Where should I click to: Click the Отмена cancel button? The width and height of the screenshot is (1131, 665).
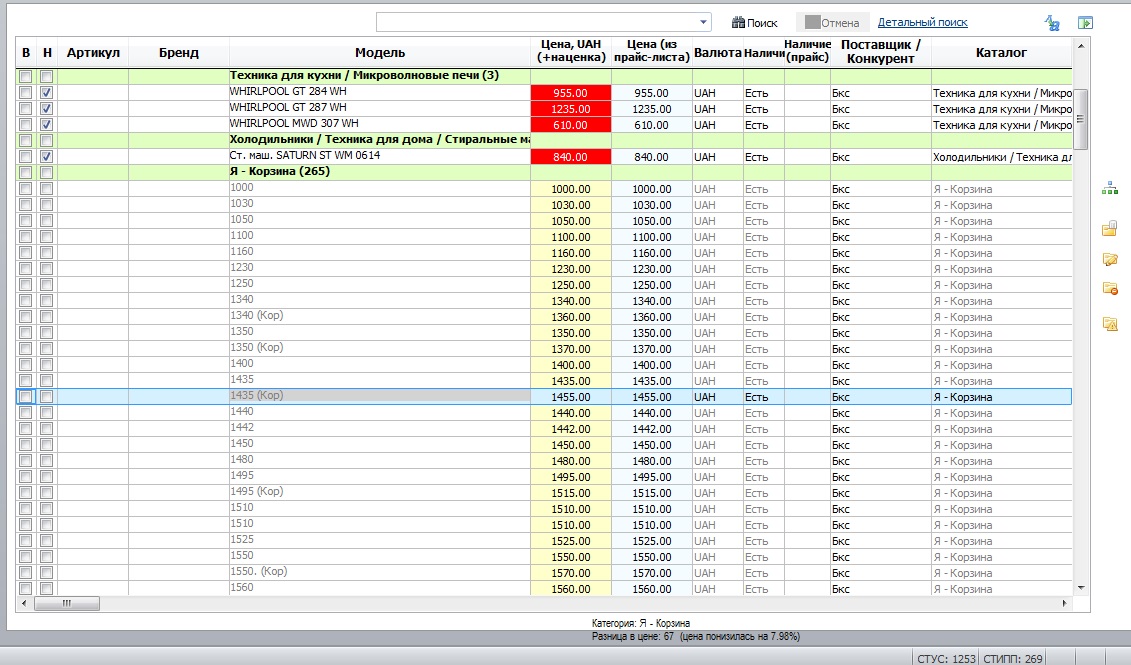click(x=832, y=22)
